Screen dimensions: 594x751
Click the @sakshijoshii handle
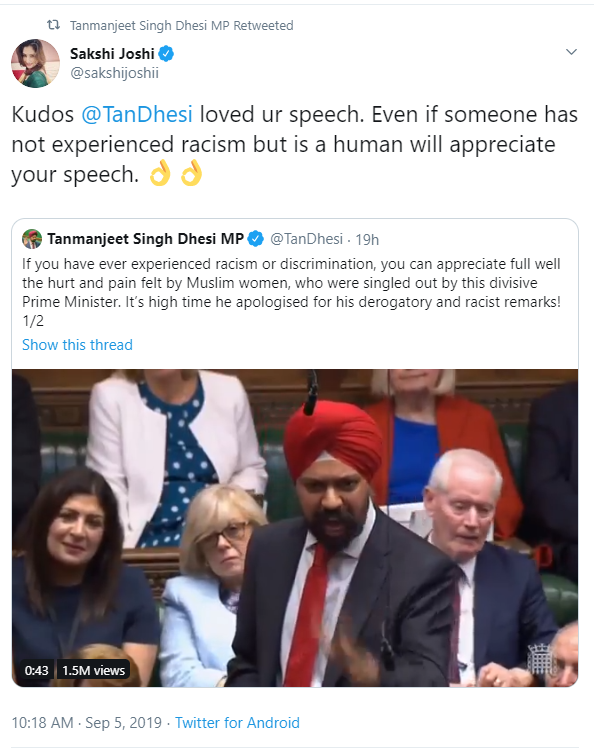[x=114, y=73]
